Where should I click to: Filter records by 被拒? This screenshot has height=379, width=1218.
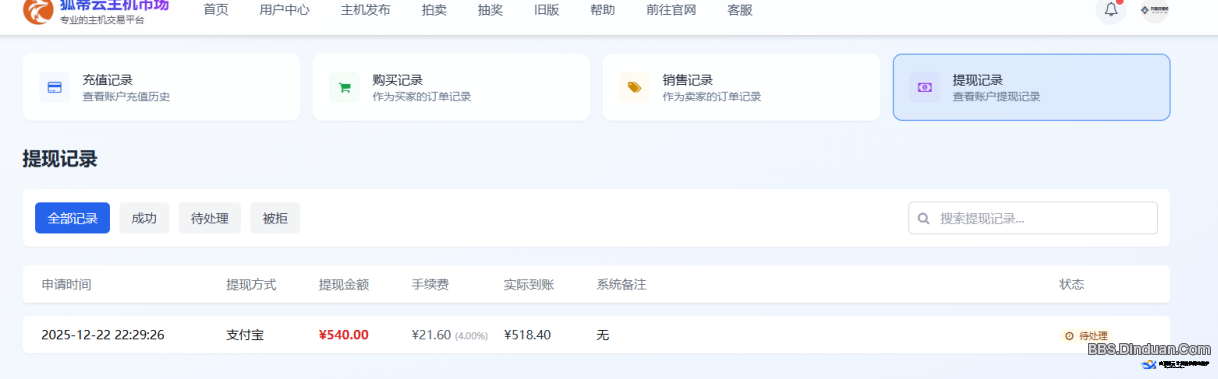click(x=275, y=218)
